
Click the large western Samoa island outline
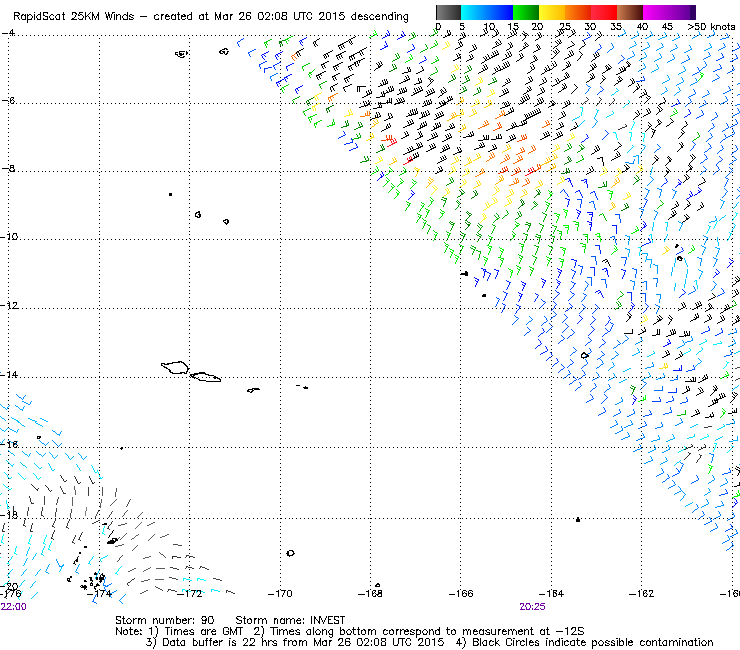pos(176,367)
